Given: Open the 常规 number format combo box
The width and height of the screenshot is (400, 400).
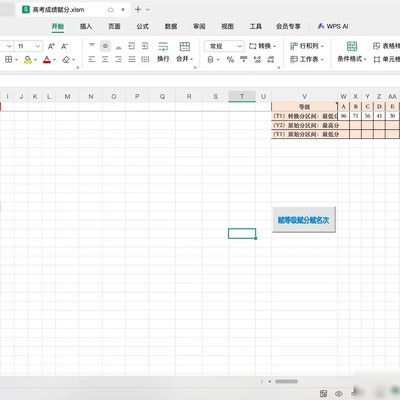Looking at the screenshot, I should 224,46.
